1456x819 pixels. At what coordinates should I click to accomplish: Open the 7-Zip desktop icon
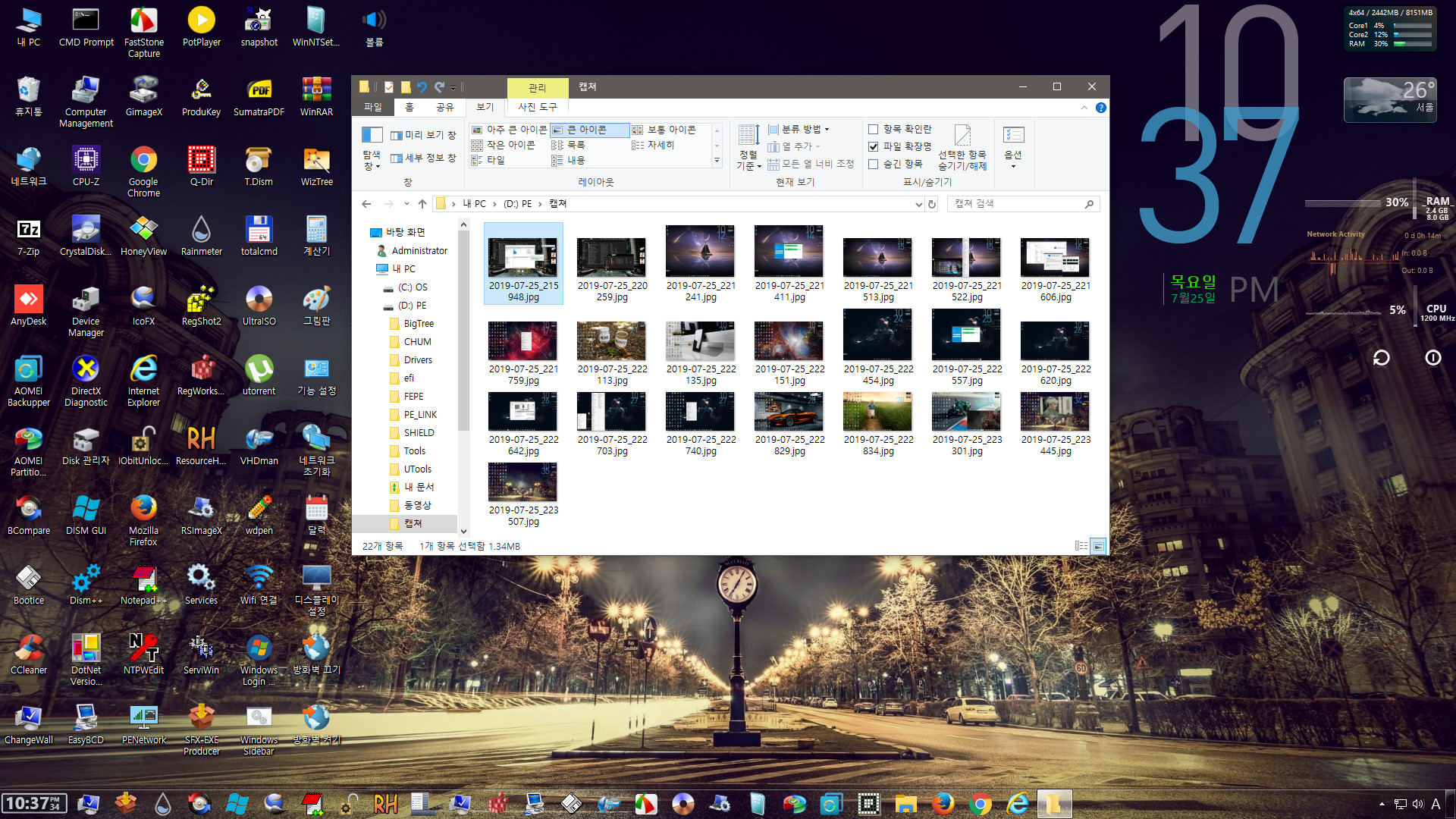(x=28, y=236)
